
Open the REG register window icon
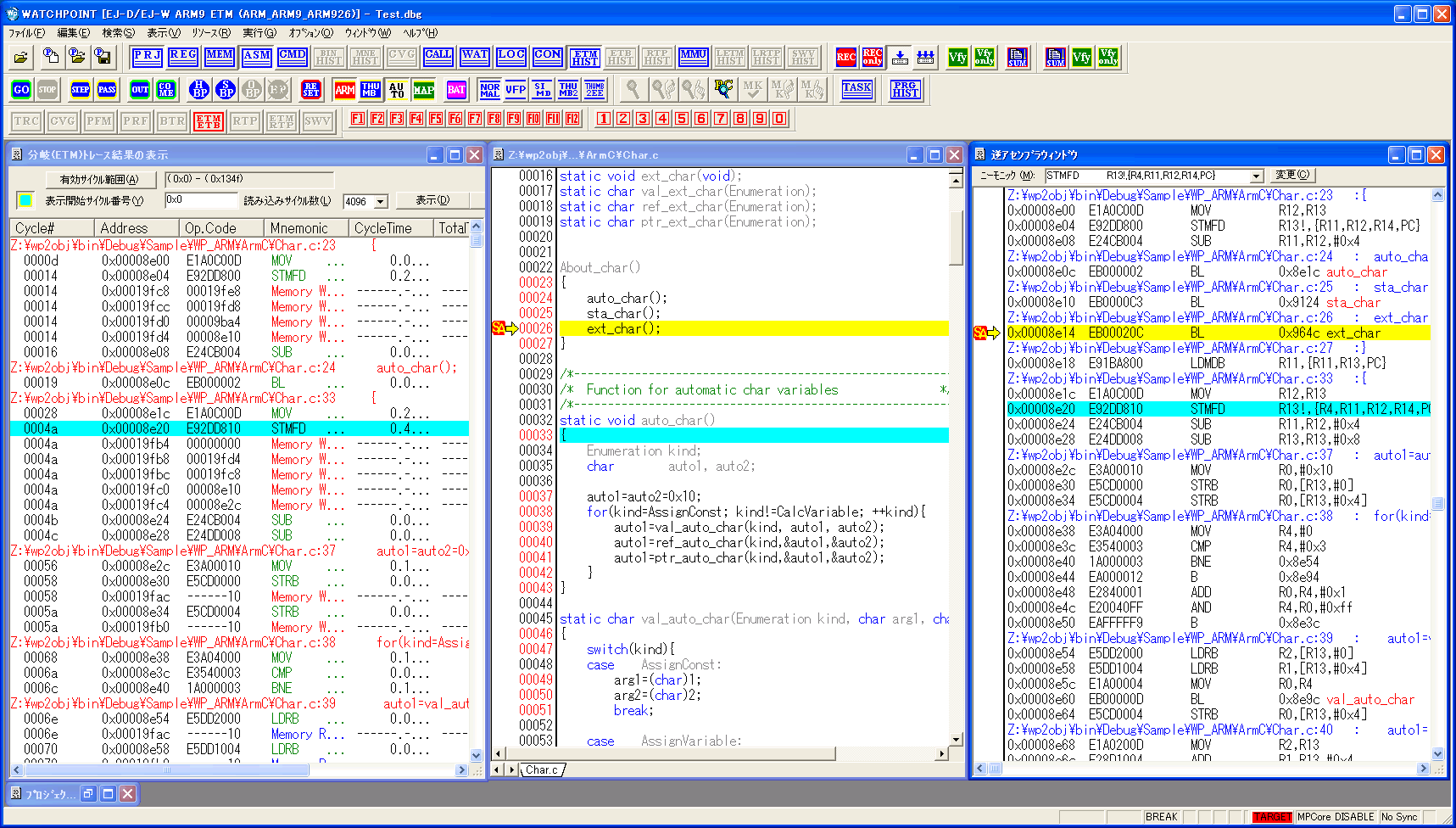[183, 57]
